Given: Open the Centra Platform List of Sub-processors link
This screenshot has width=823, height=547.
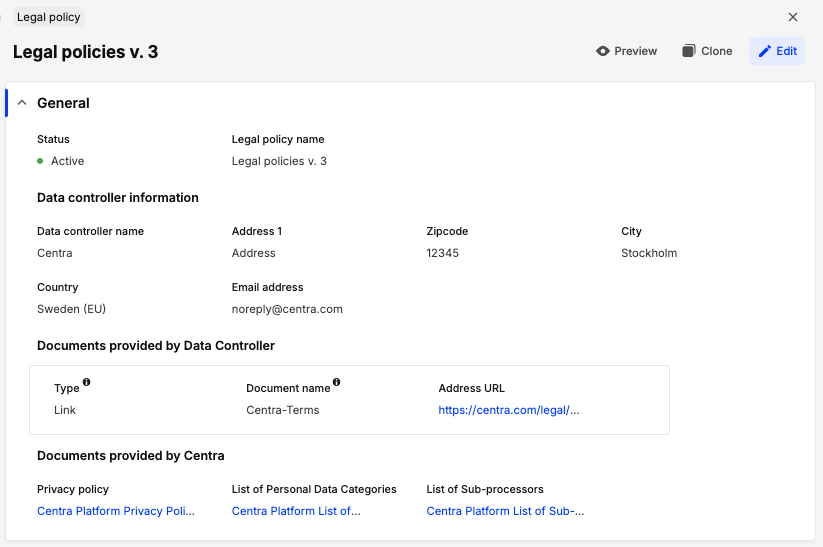Looking at the screenshot, I should 505,511.
